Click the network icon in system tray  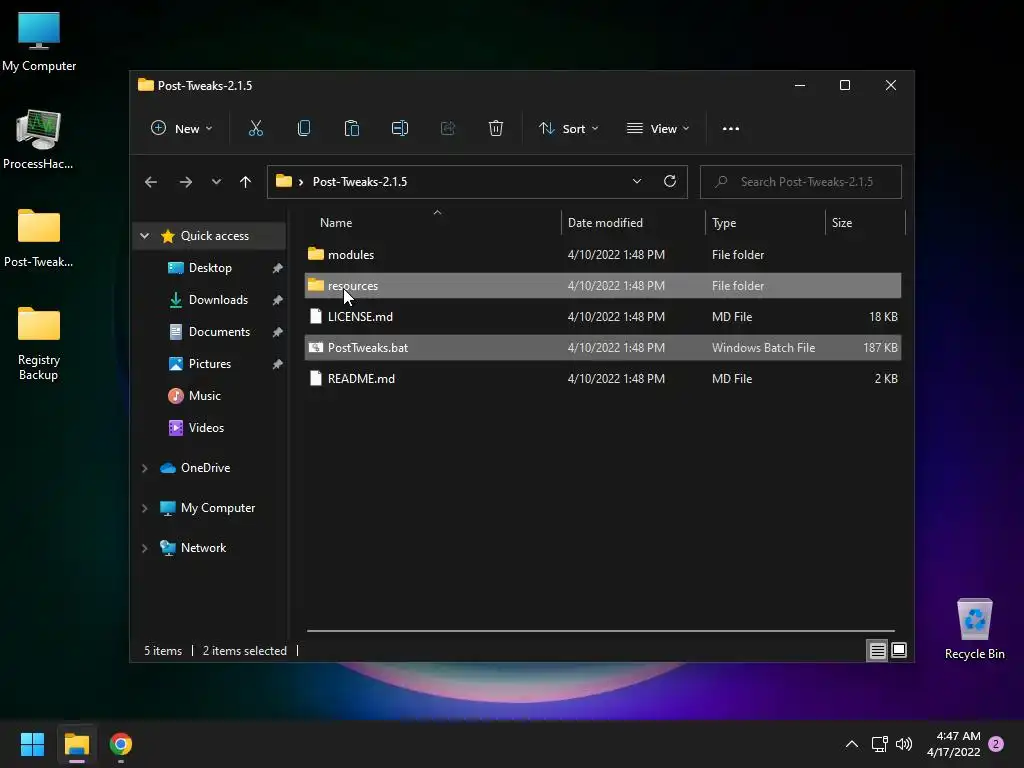click(880, 744)
